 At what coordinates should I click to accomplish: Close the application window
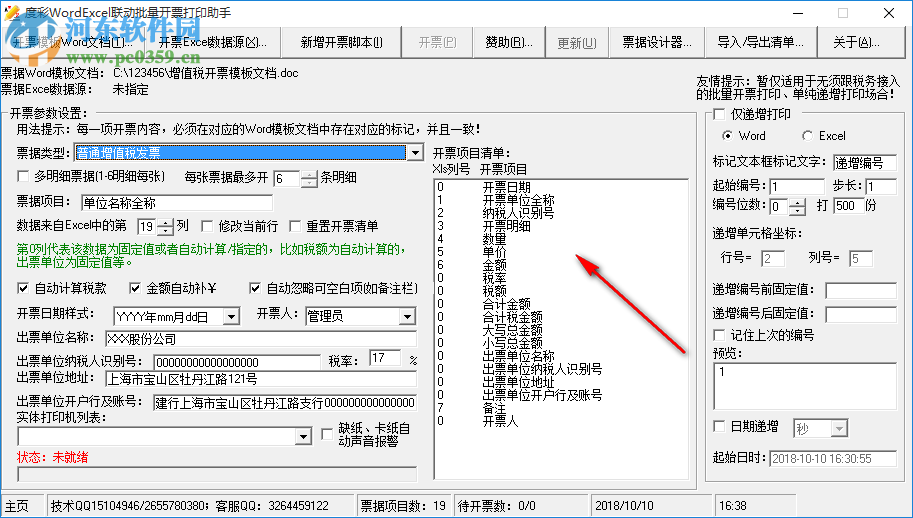(x=889, y=13)
